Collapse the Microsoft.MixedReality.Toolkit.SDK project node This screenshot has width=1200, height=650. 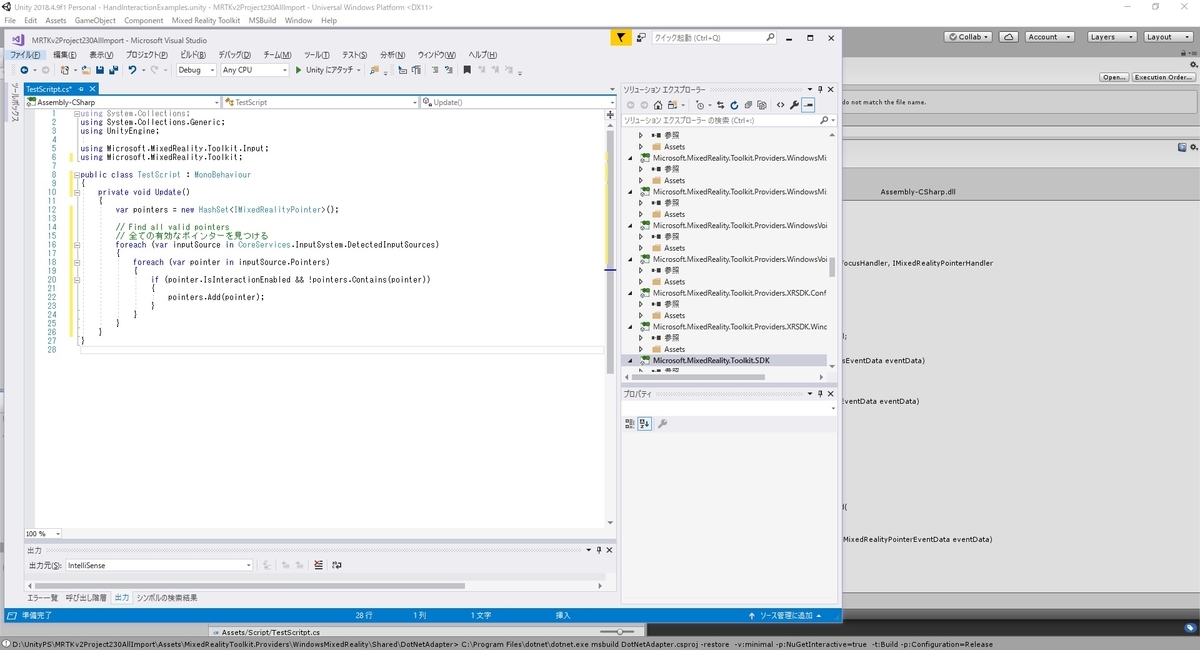[631, 360]
